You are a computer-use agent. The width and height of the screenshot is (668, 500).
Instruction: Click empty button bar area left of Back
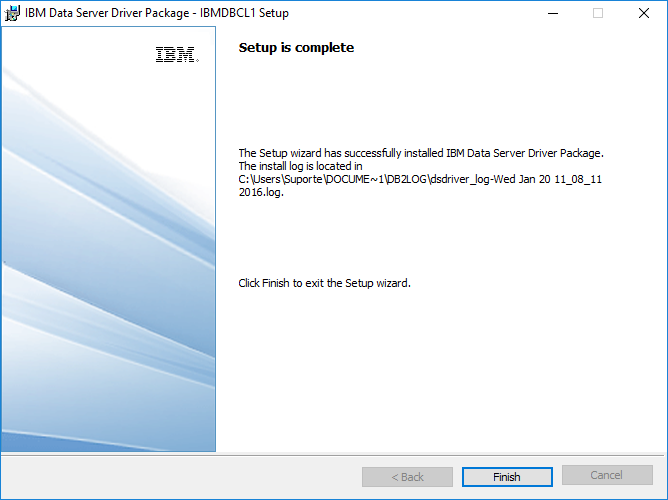[180, 476]
